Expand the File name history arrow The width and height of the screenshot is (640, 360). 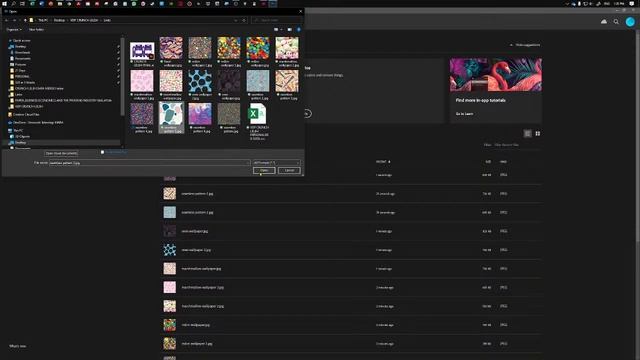248,162
